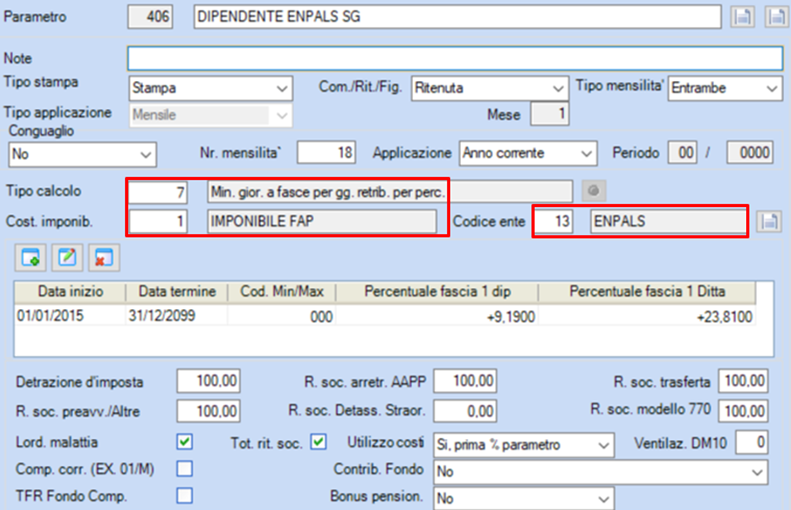
Task: Click the Percentuale fascia 1 Ditta column header
Action: pos(647,292)
